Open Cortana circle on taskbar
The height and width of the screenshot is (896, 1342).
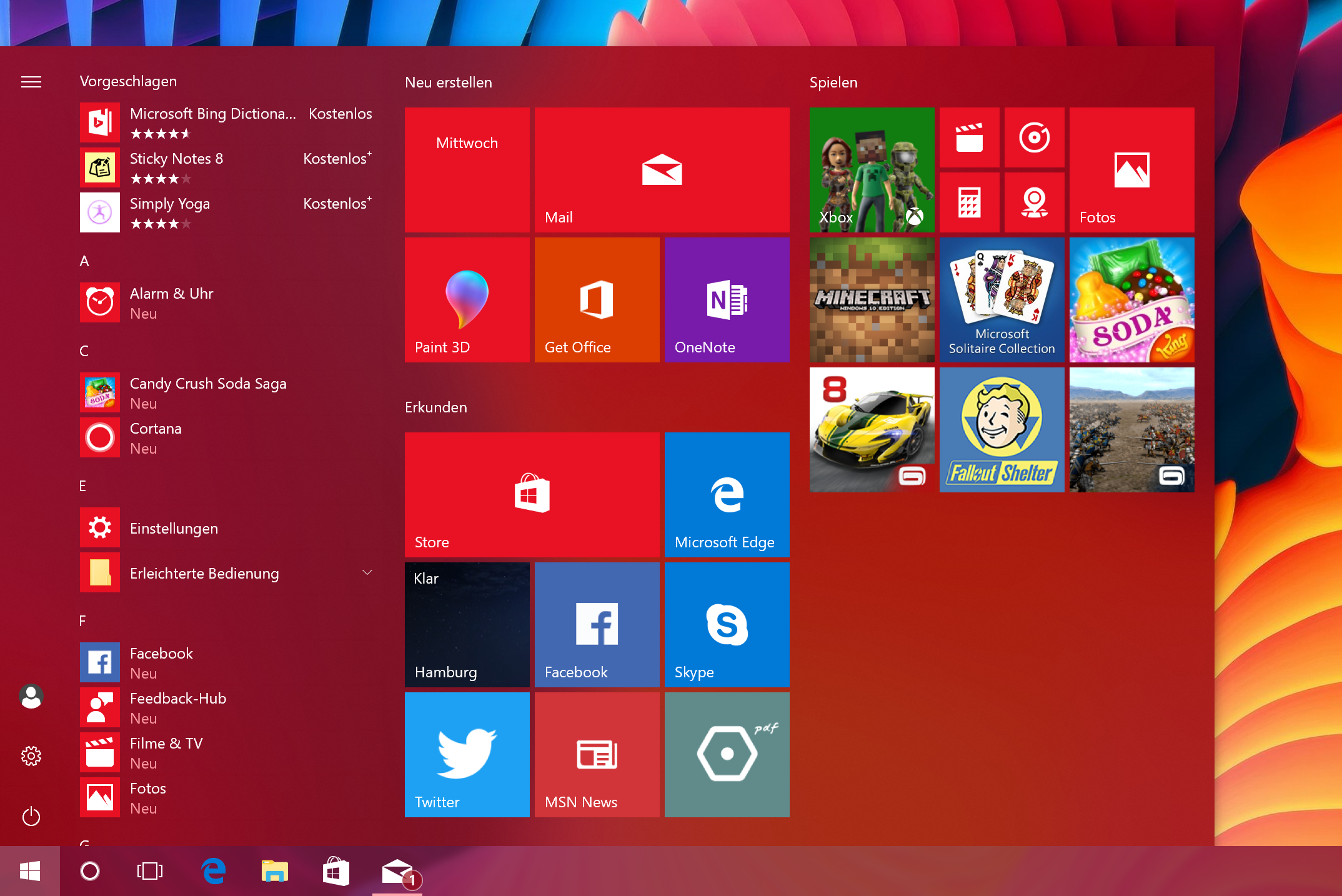(x=90, y=871)
